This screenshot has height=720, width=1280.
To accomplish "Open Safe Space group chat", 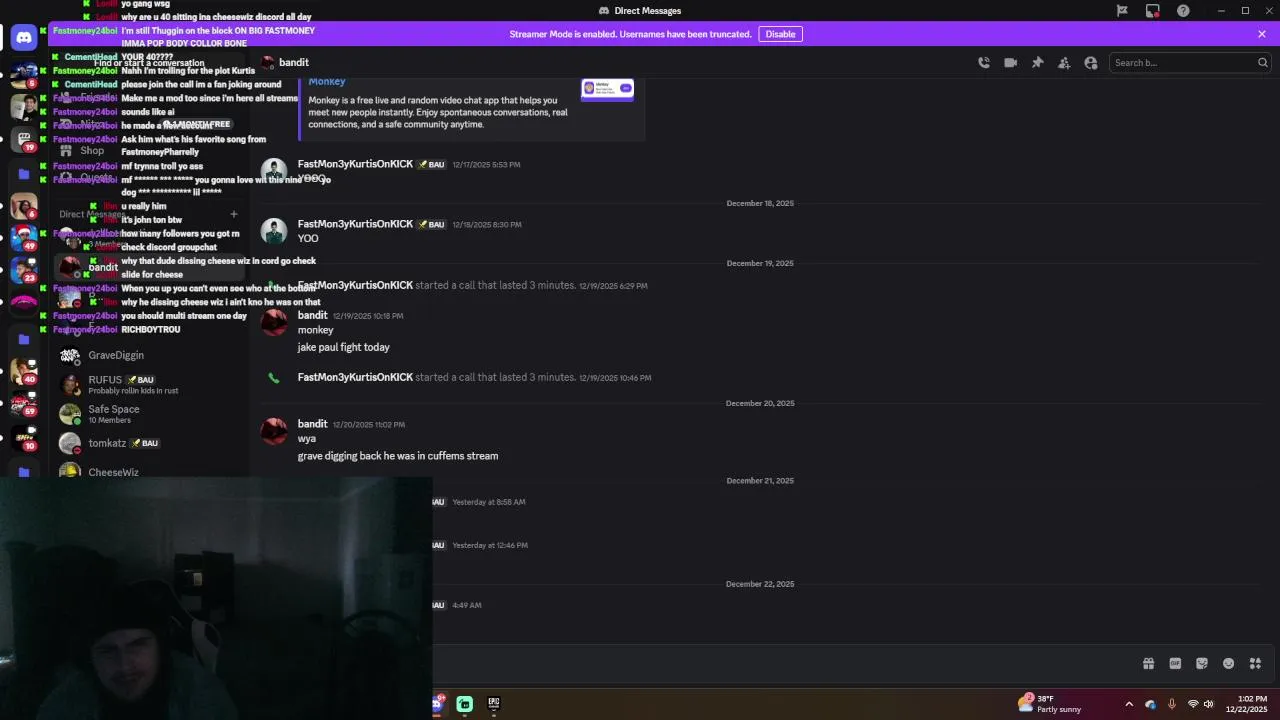I will pyautogui.click(x=150, y=413).
